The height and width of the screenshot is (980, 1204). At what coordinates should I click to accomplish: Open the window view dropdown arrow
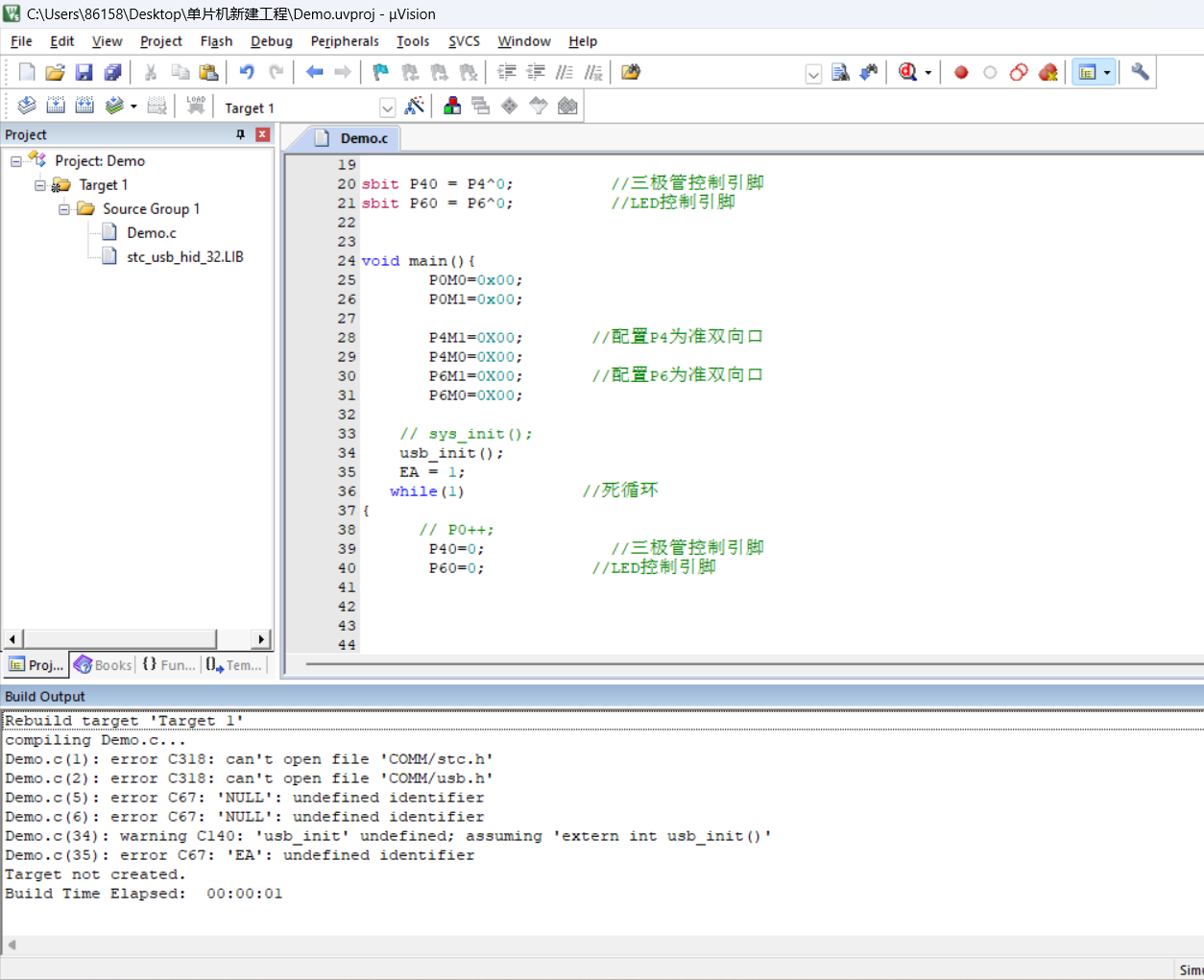click(x=1107, y=73)
